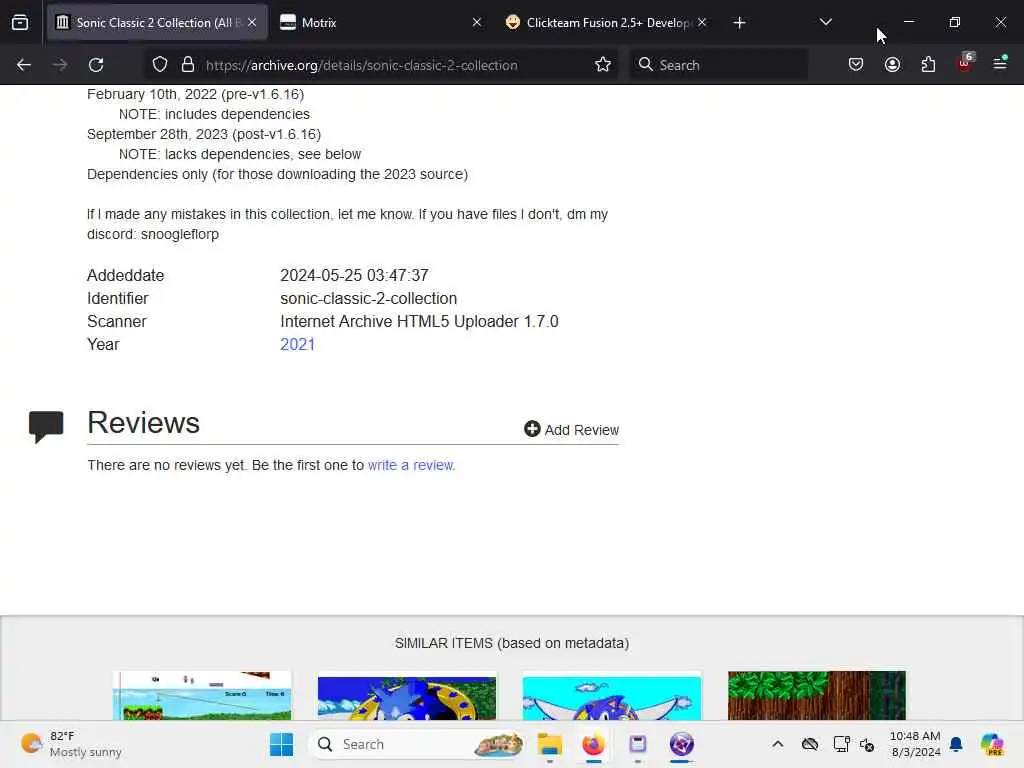Close the Motrix tab
This screenshot has width=1024, height=768.
click(477, 22)
